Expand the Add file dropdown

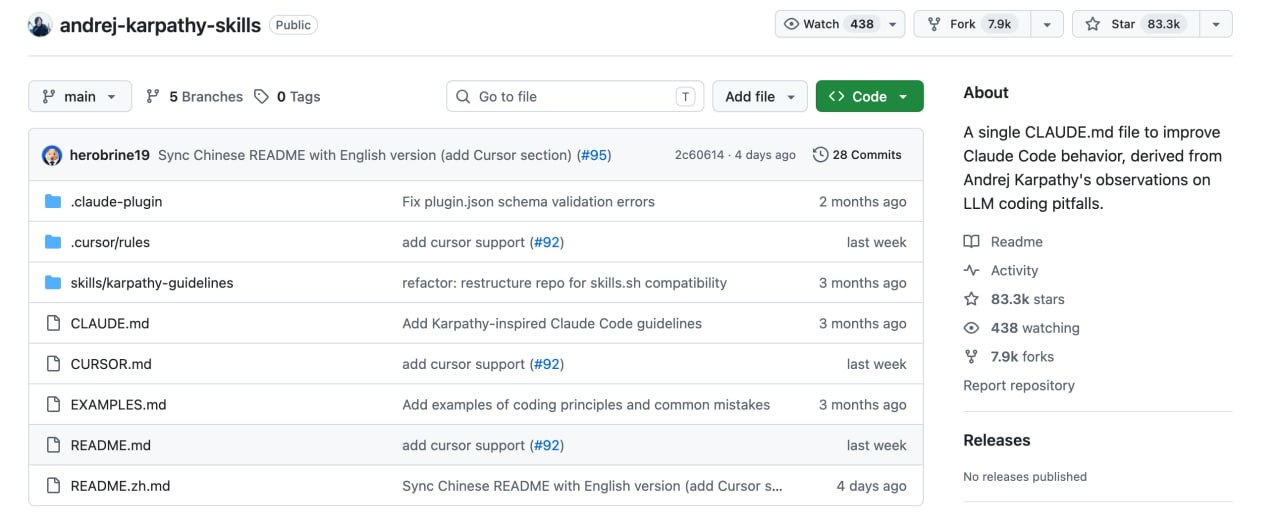click(760, 96)
